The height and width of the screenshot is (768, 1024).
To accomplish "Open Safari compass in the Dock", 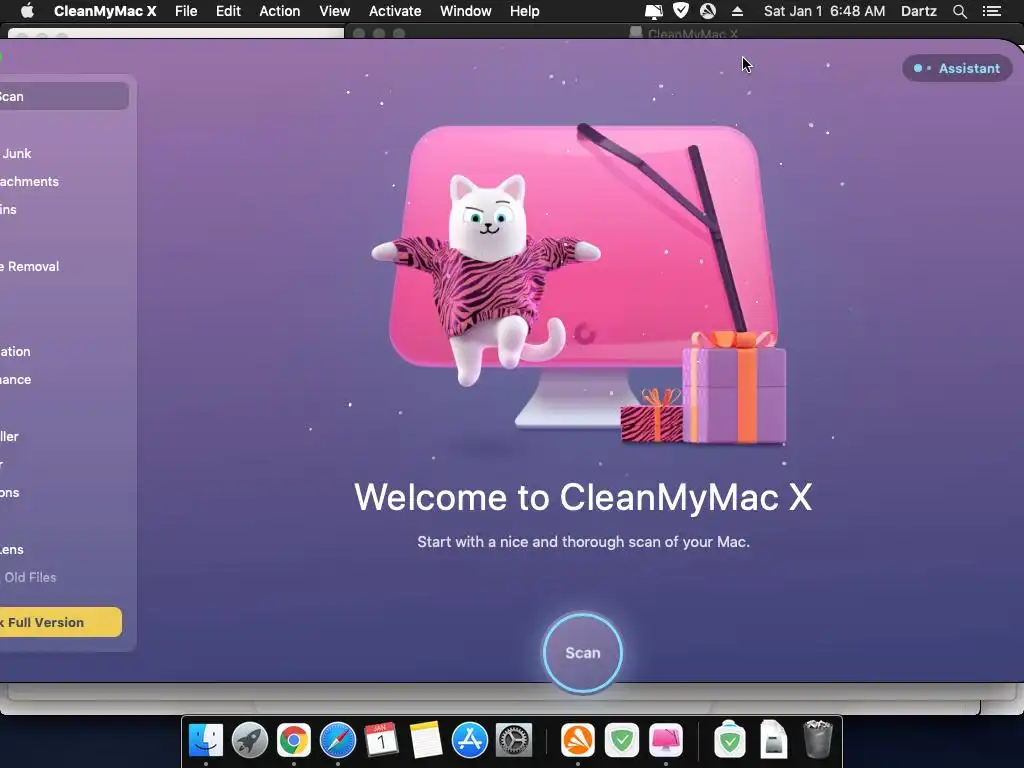I will click(x=338, y=740).
